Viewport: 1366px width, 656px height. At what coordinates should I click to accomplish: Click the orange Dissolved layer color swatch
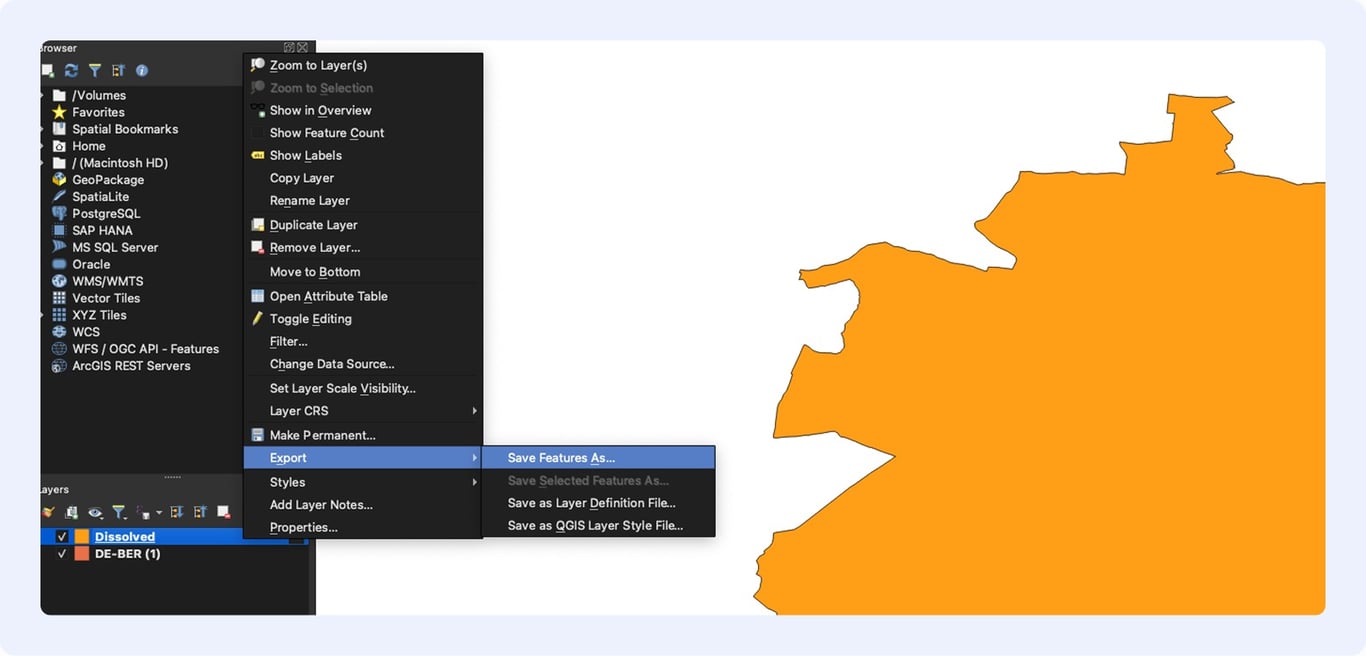(x=82, y=537)
